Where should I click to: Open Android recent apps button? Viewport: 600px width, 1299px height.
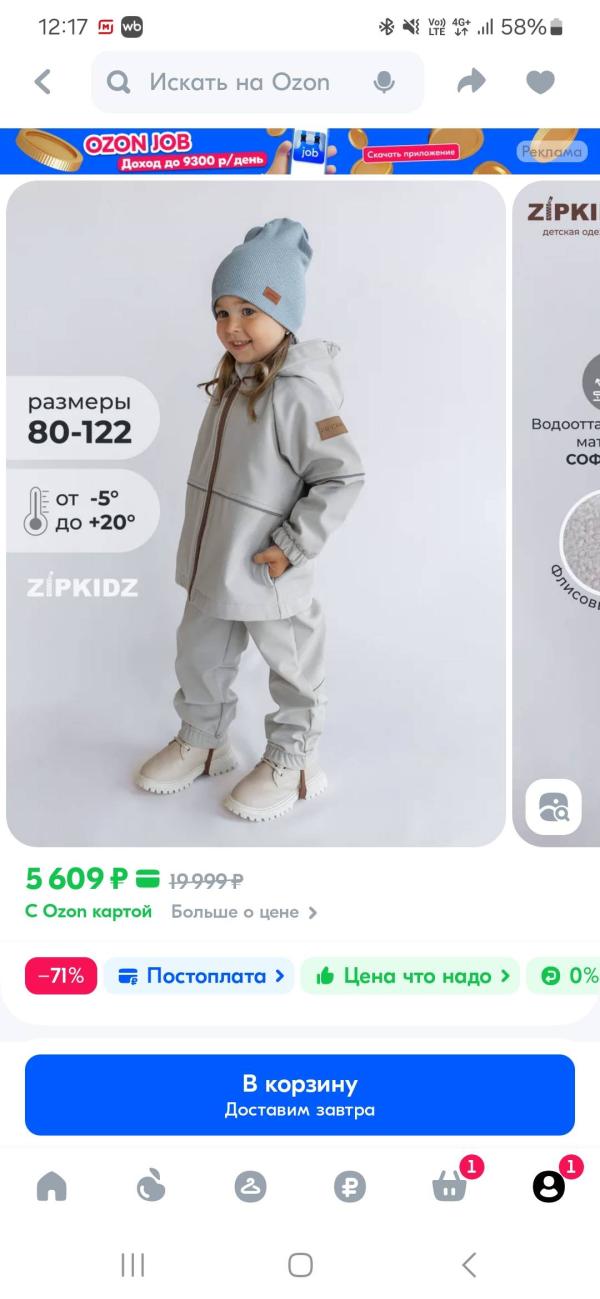point(132,1265)
